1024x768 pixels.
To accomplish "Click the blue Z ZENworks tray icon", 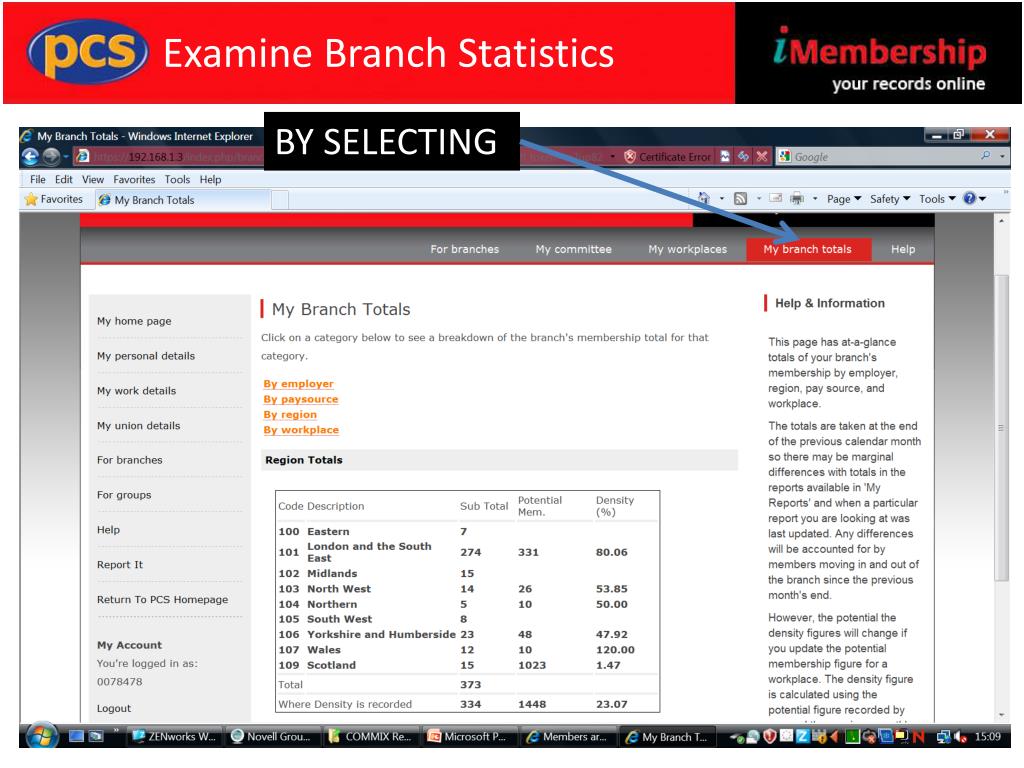I will [803, 737].
